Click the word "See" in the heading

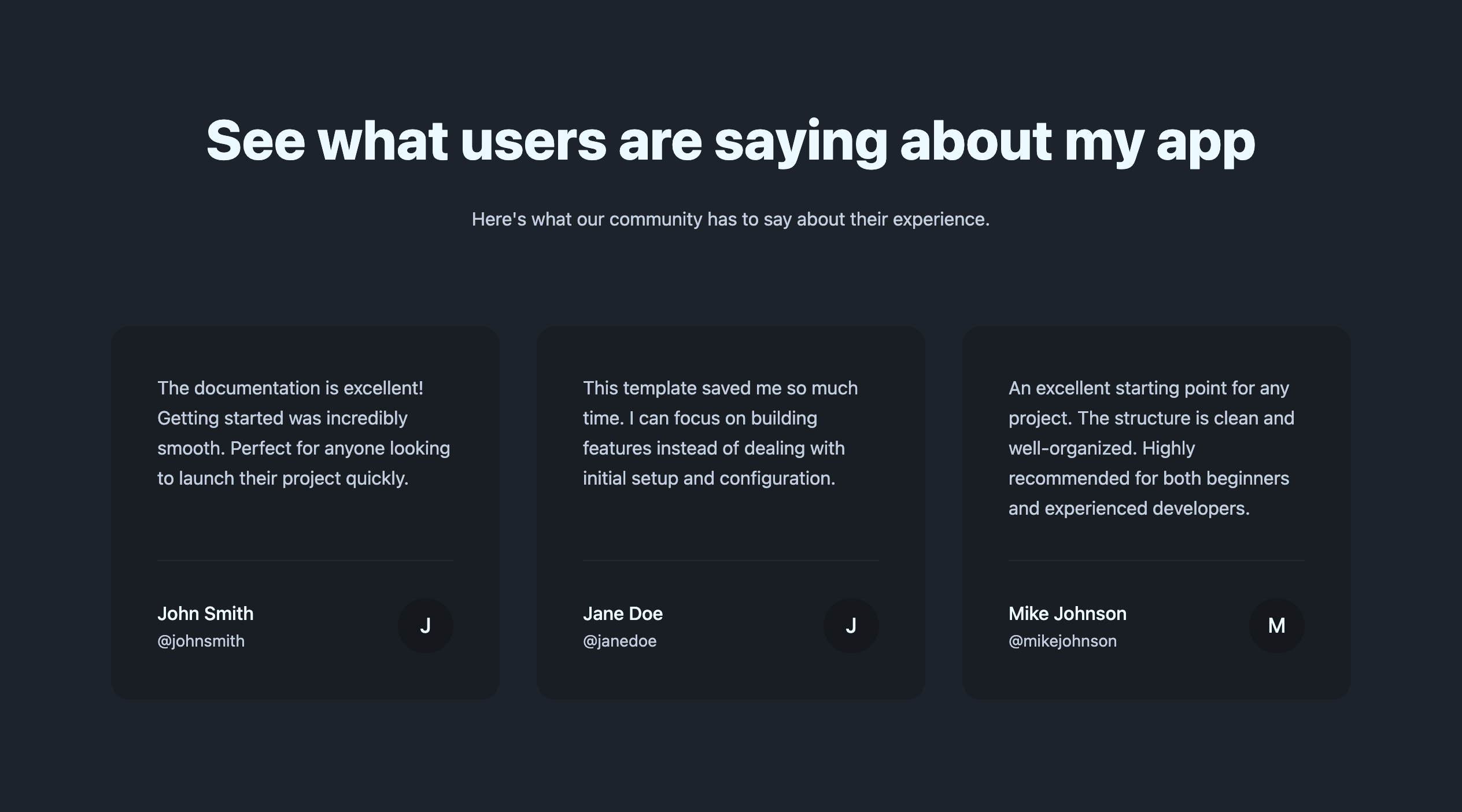click(255, 141)
